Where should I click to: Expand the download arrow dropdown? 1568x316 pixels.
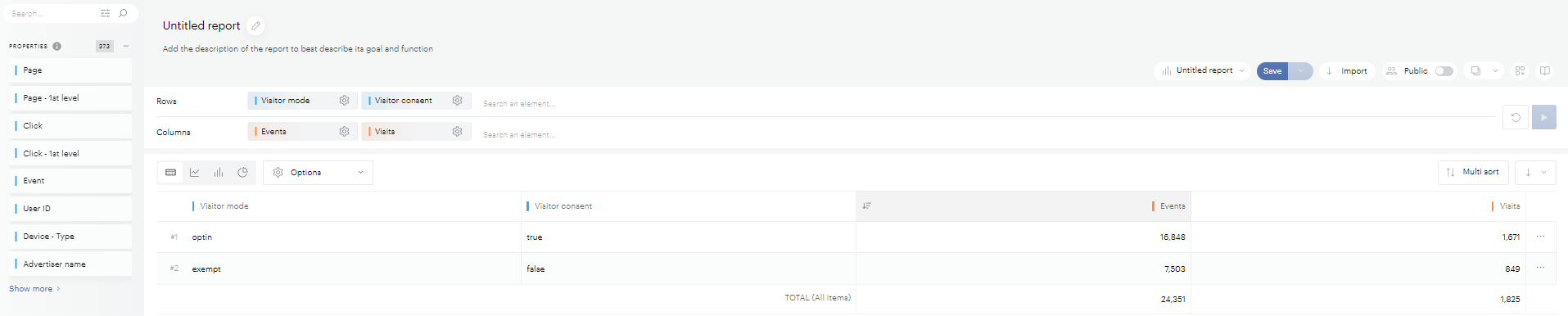pyautogui.click(x=1535, y=173)
